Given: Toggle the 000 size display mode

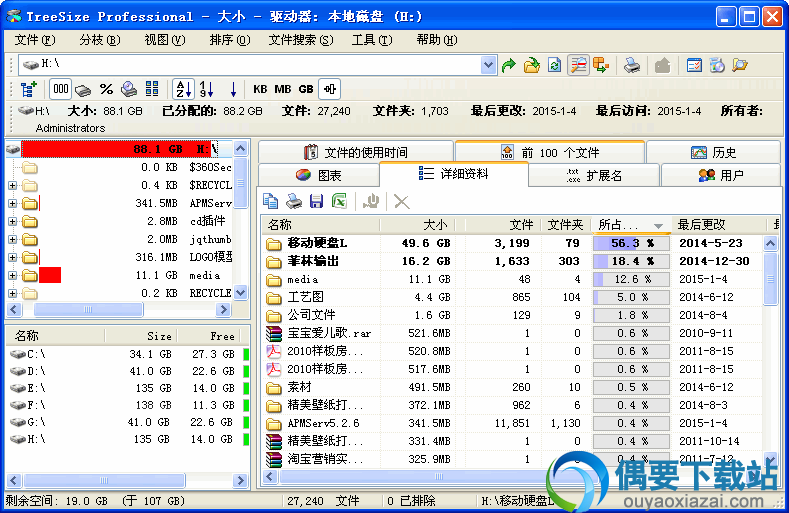Looking at the screenshot, I should click(x=61, y=89).
